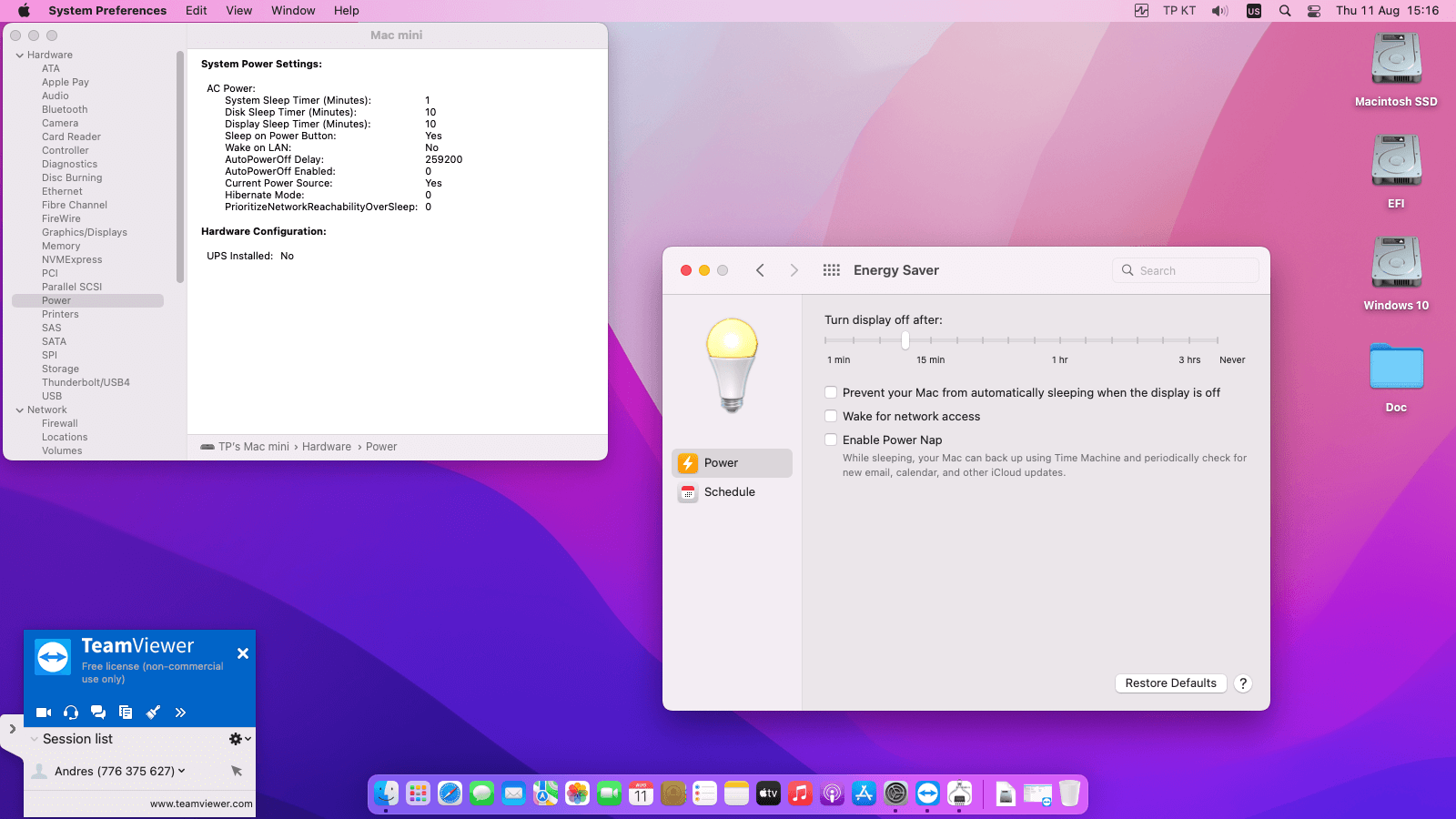Viewport: 1456px width, 819px height.
Task: Open Music from the Dock
Action: click(800, 794)
